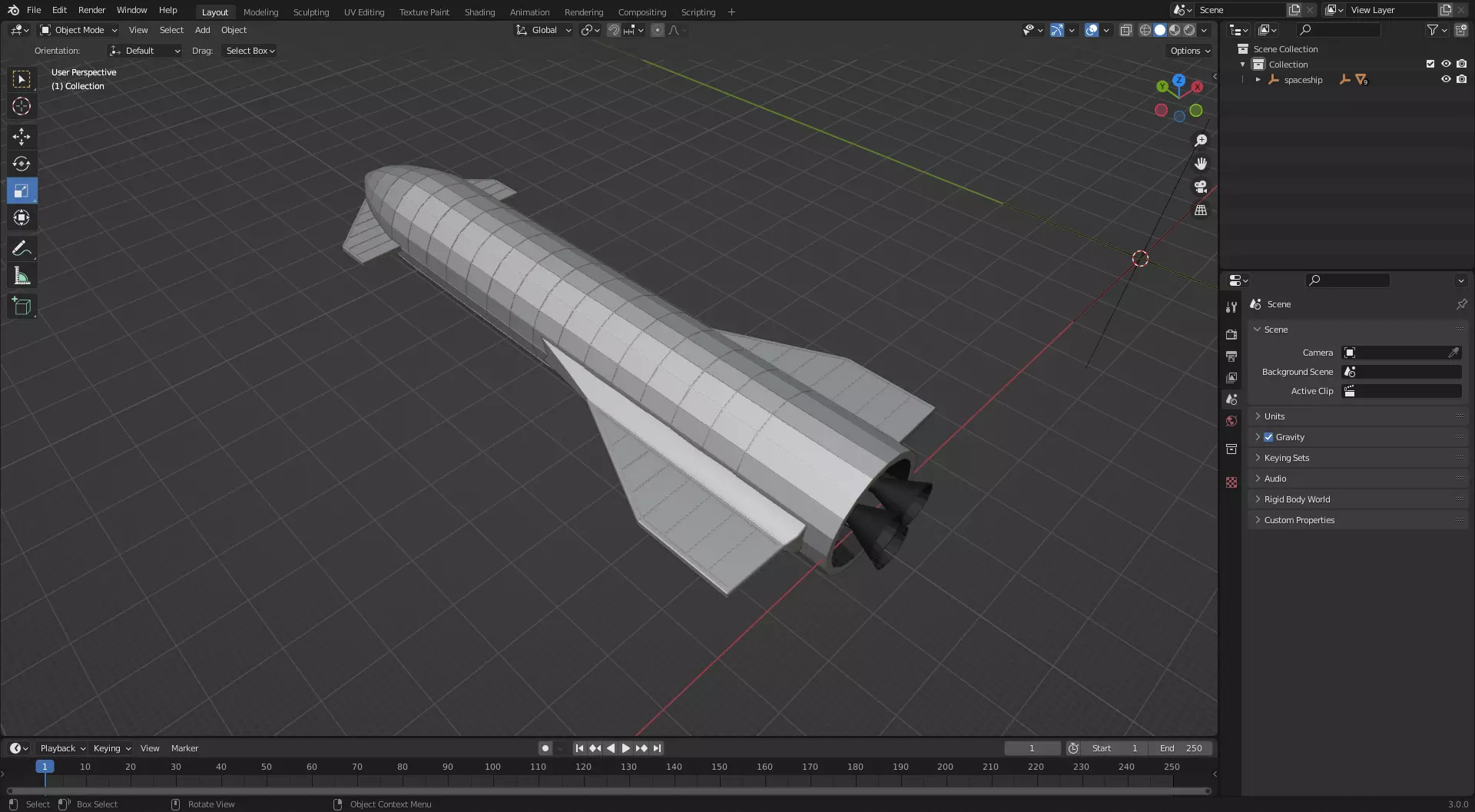Choose the Move tool

coord(22,137)
